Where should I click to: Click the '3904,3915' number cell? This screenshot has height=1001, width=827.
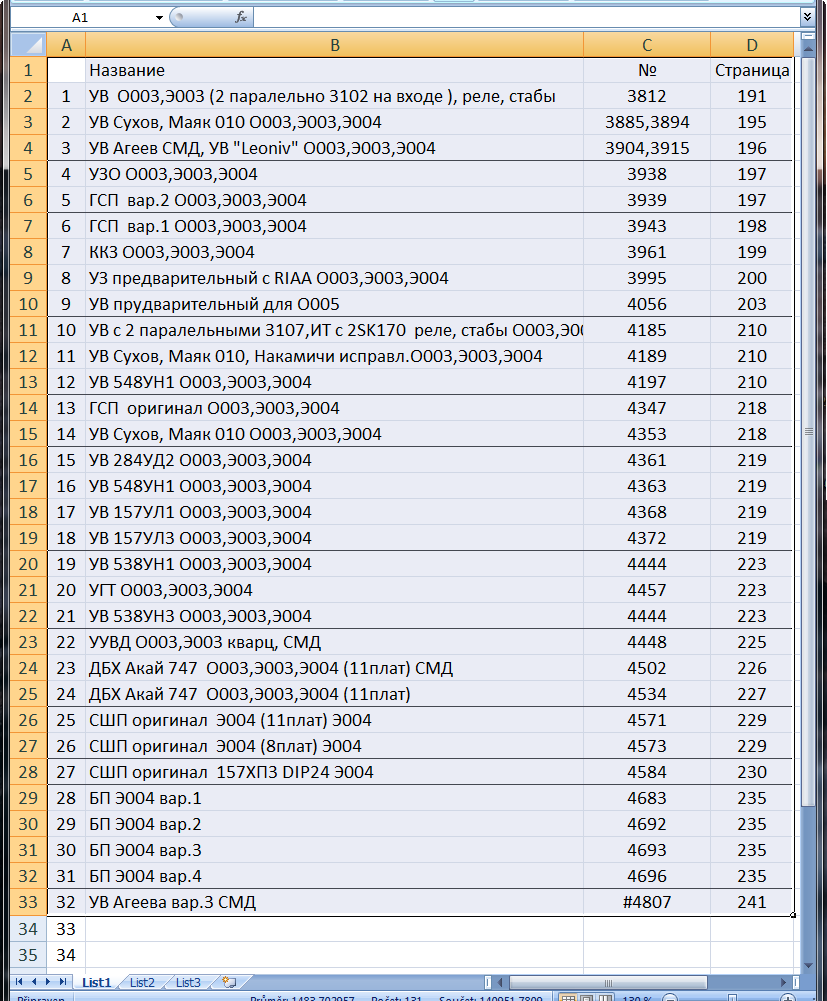pyautogui.click(x=647, y=148)
